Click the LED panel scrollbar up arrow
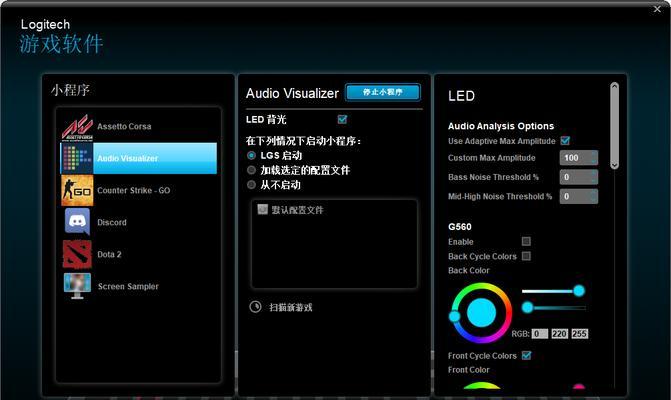The height and width of the screenshot is (400, 671). (x=615, y=86)
